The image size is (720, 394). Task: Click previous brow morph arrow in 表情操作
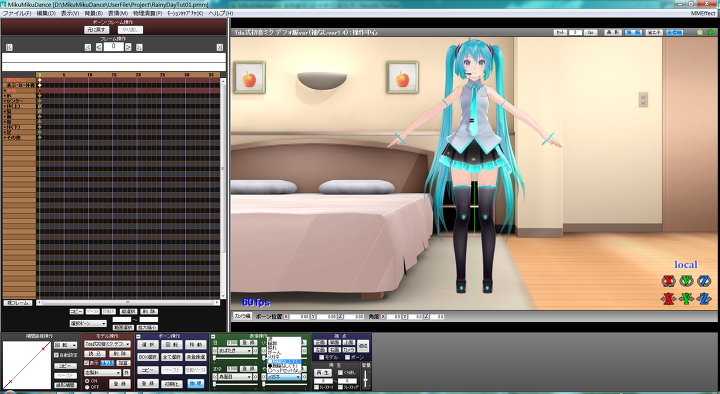click(214, 377)
